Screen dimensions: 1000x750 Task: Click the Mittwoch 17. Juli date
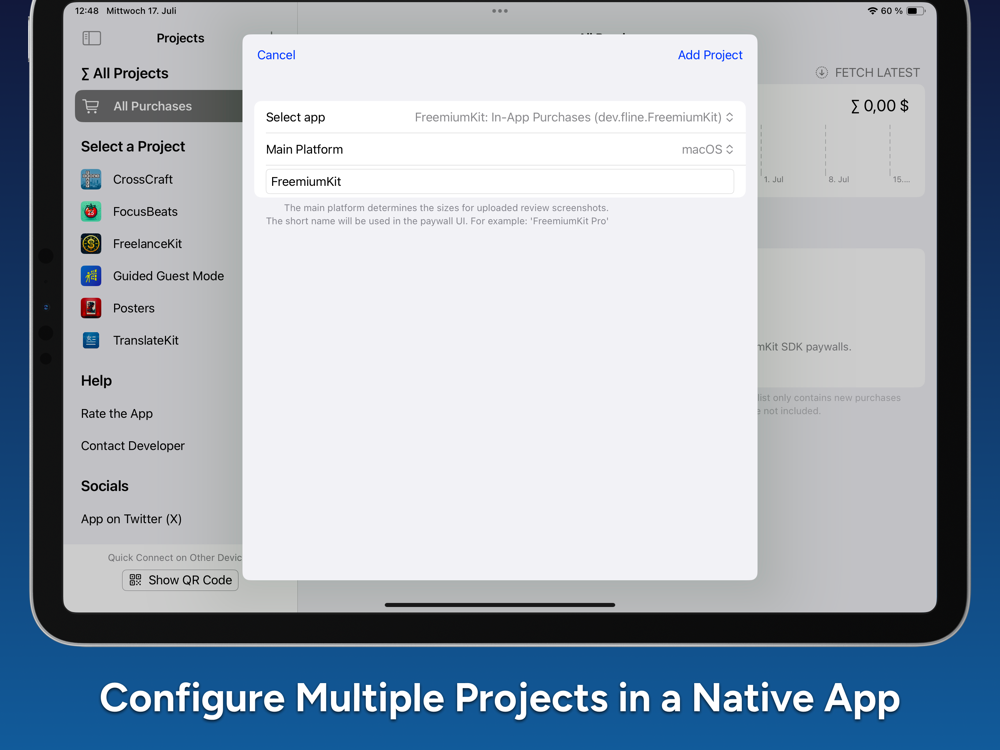141,11
